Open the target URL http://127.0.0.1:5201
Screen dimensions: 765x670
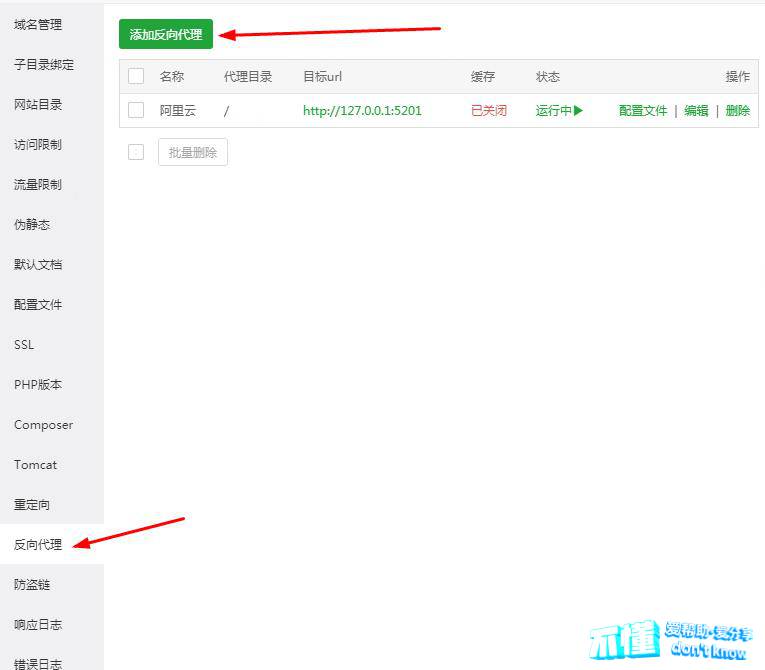pos(362,111)
